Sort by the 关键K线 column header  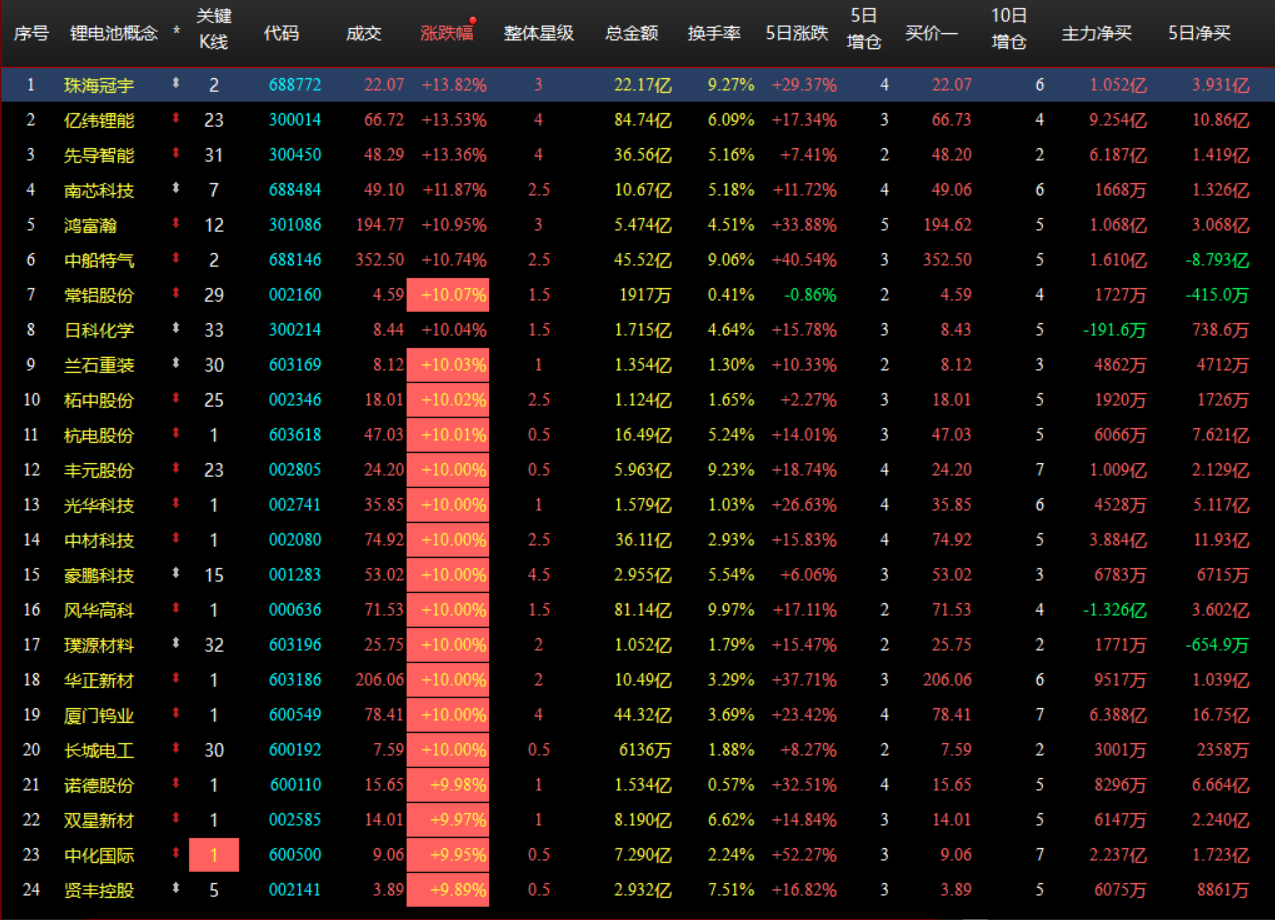click(214, 29)
